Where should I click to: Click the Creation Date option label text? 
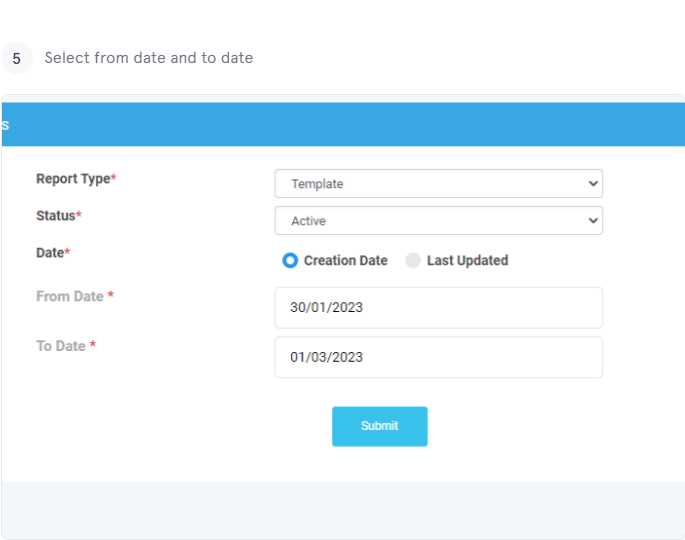pyautogui.click(x=346, y=260)
